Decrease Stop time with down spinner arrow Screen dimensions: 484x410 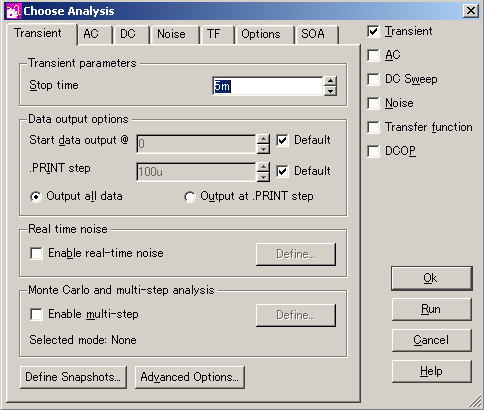click(330, 91)
